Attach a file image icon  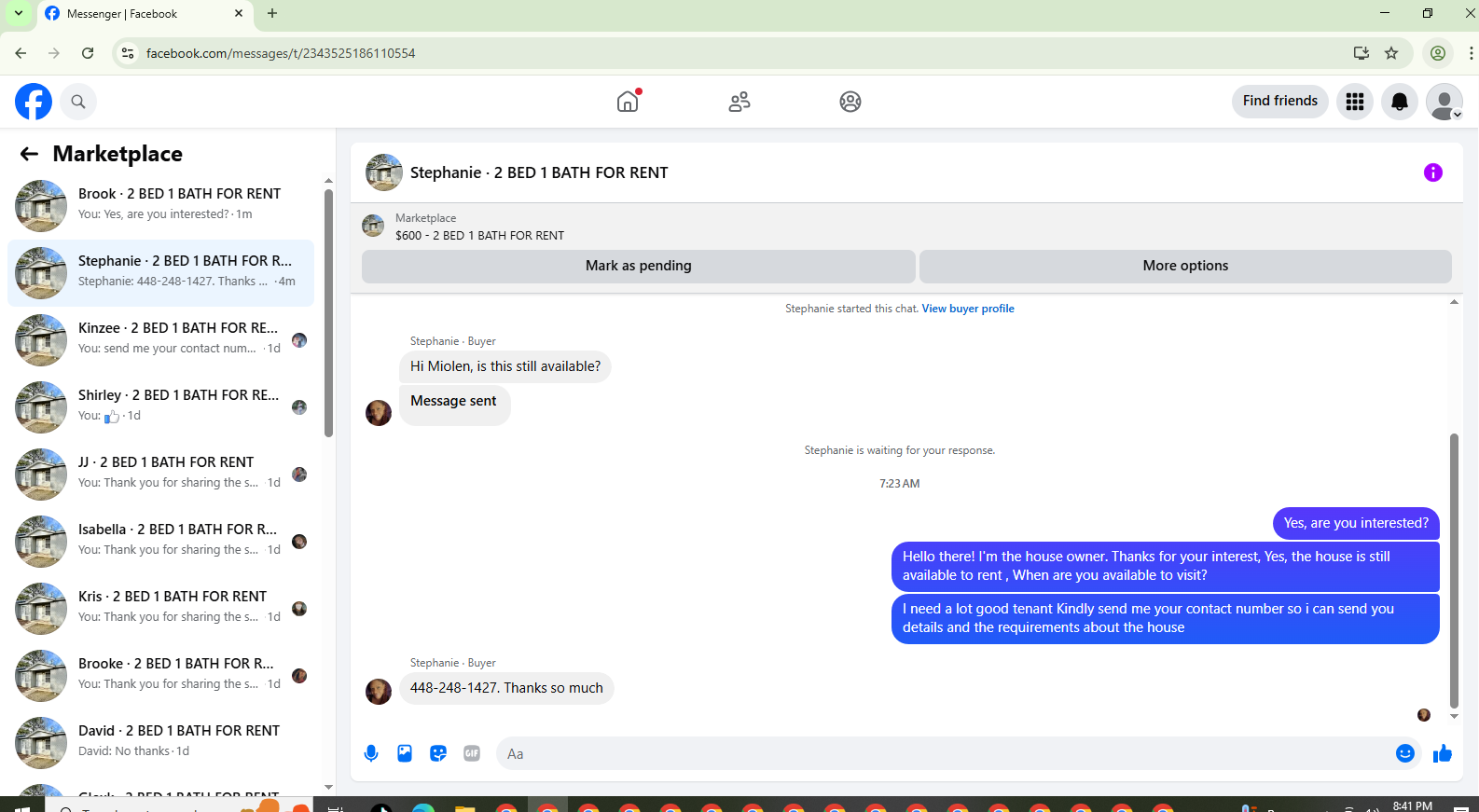pos(405,753)
